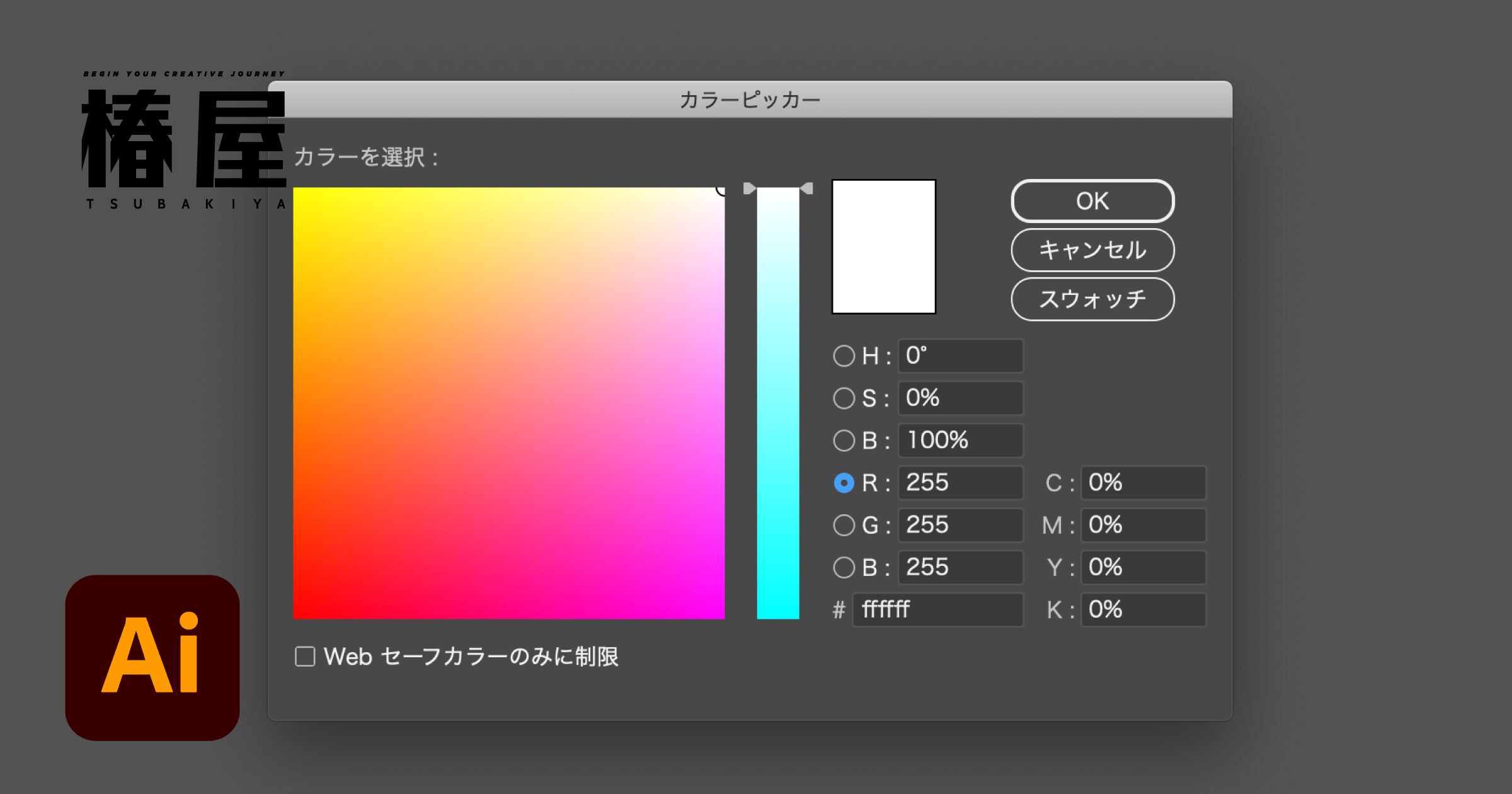
Task: Click the Adobe Illustrator Ai logo icon
Action: pyautogui.click(x=152, y=657)
